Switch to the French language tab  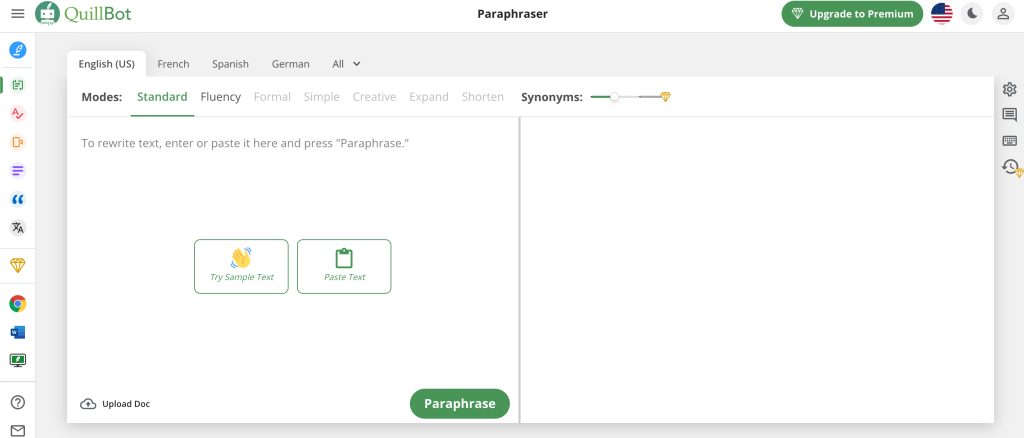(173, 64)
